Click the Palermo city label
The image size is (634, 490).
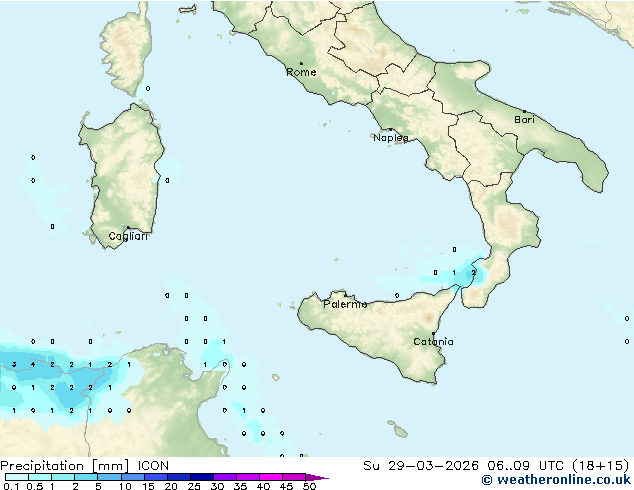click(345, 304)
